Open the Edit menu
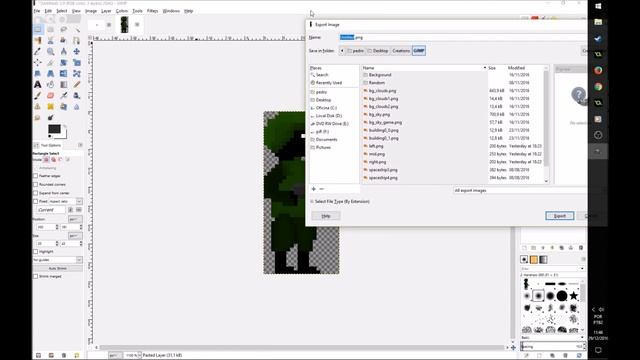 48,11
